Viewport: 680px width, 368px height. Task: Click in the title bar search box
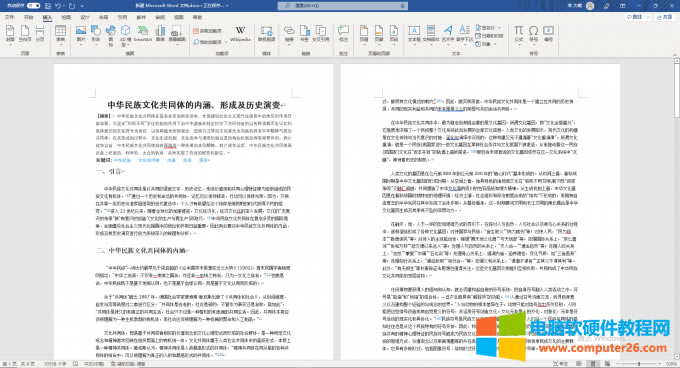point(343,6)
